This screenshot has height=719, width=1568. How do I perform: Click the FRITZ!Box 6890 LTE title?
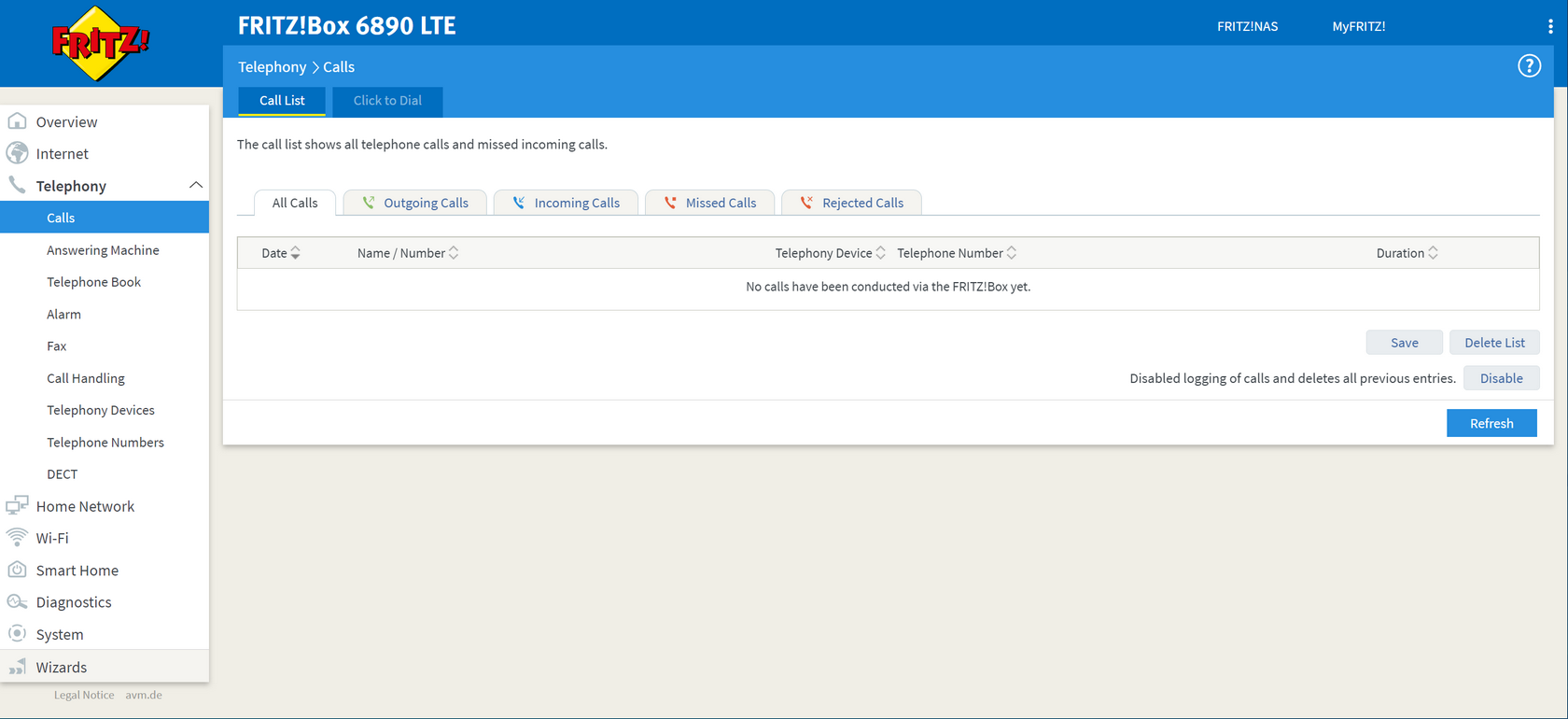[x=346, y=26]
